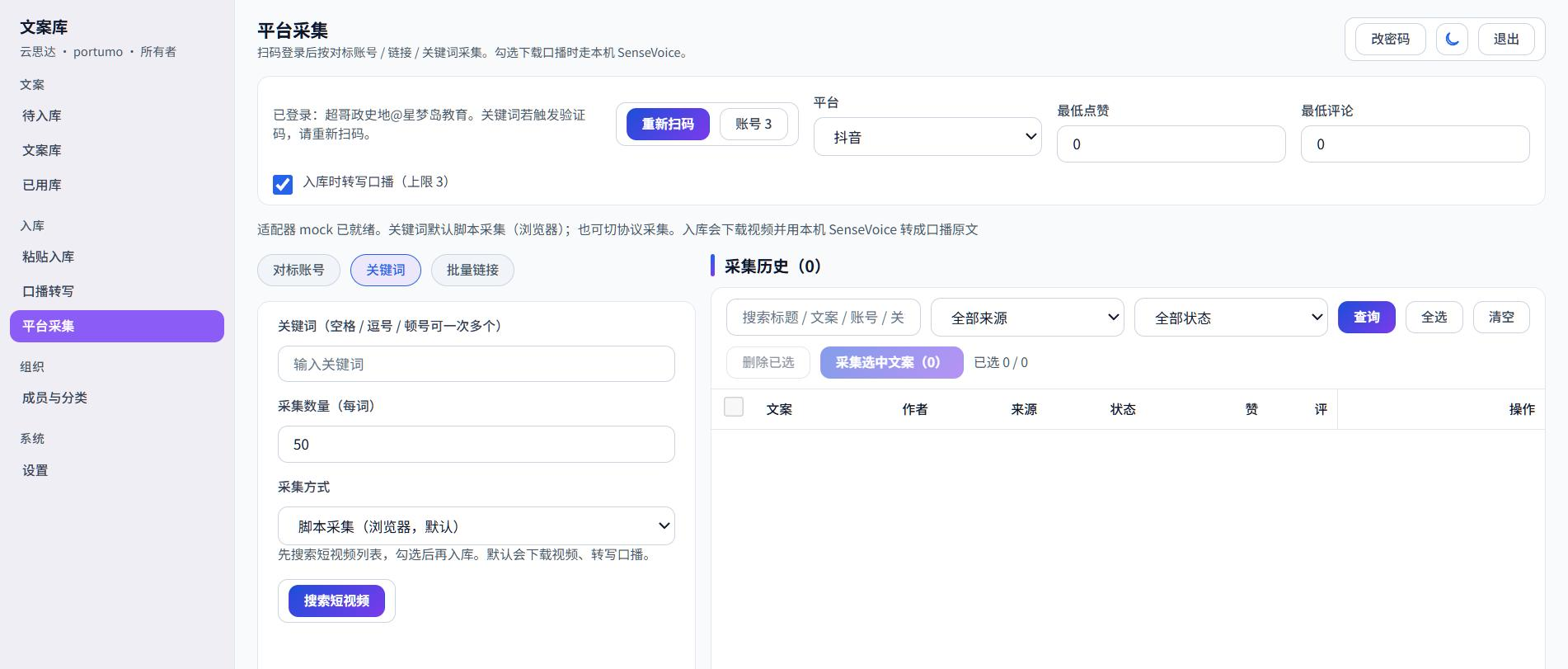Image resolution: width=1568 pixels, height=669 pixels.
Task: Click the 采集数量 field showing 50
Action: pos(477,445)
